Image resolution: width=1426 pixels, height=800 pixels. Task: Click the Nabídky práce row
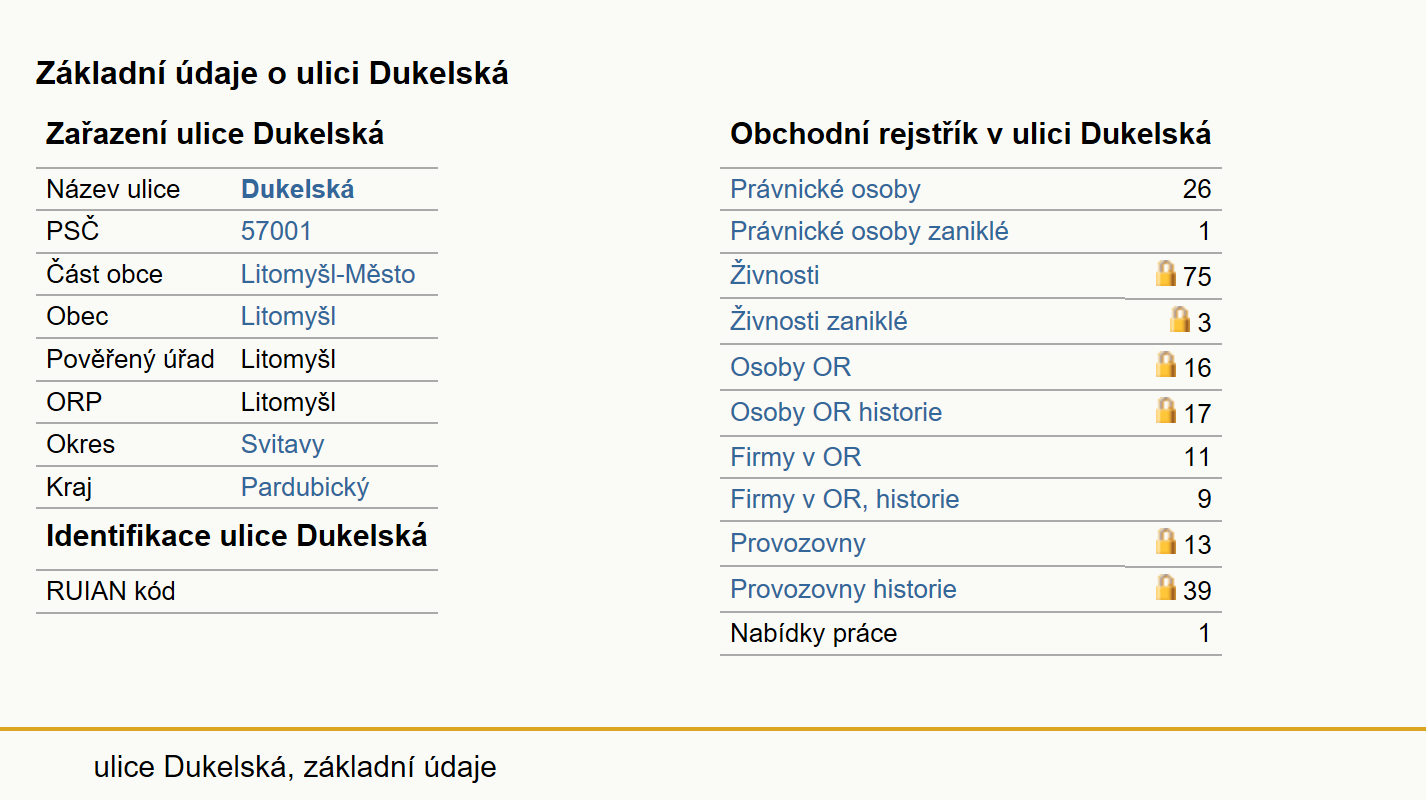pos(970,633)
